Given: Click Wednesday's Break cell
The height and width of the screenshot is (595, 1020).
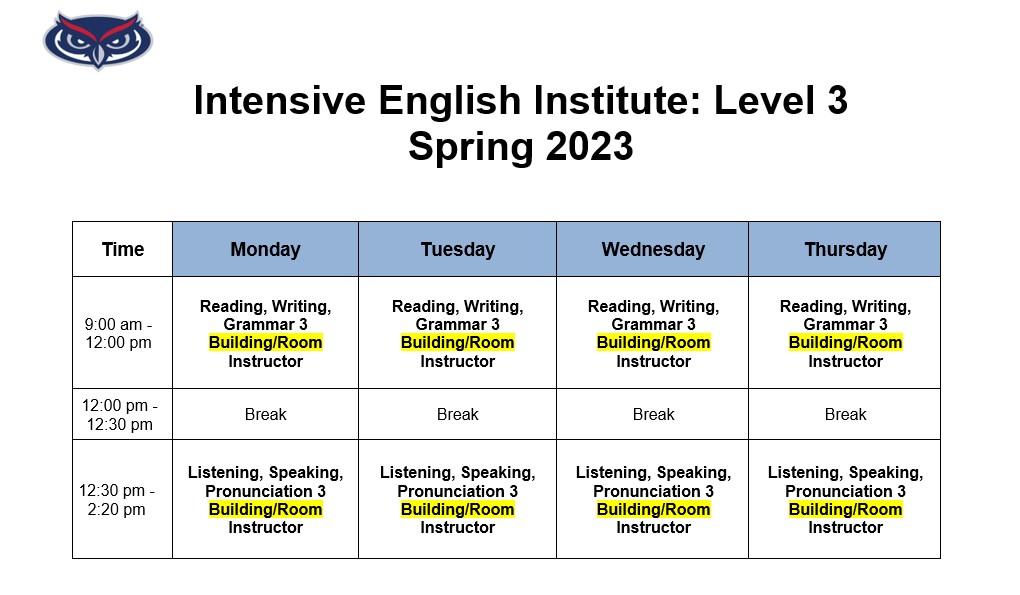Looking at the screenshot, I should click(x=653, y=414).
